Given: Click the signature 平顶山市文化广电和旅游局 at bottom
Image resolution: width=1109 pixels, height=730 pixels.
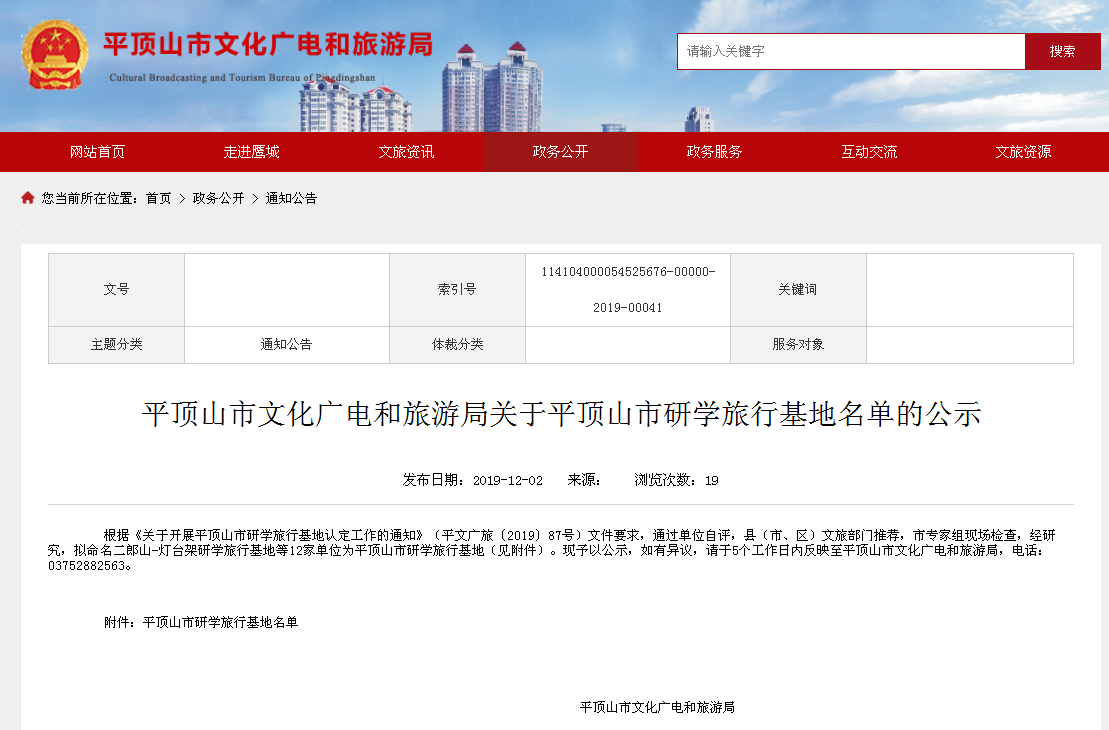Looking at the screenshot, I should 657,707.
